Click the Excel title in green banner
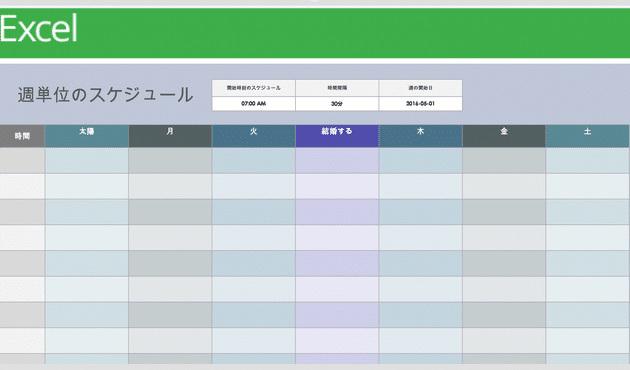The image size is (630, 370). [x=39, y=29]
